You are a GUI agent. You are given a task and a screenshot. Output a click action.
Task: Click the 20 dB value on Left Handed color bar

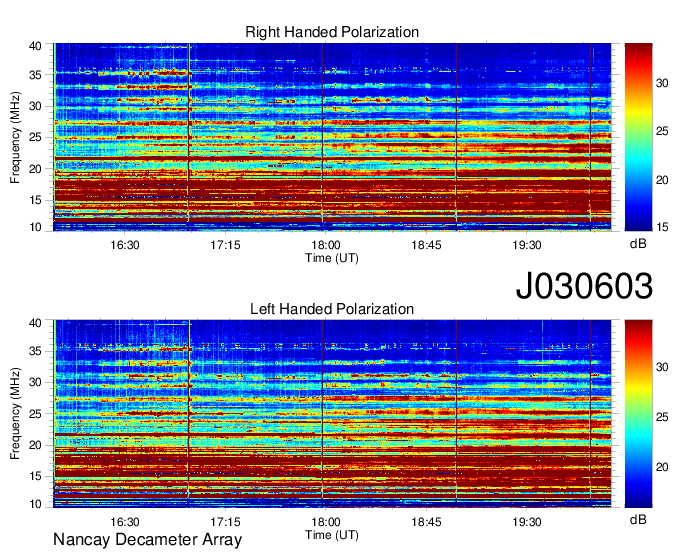662,467
